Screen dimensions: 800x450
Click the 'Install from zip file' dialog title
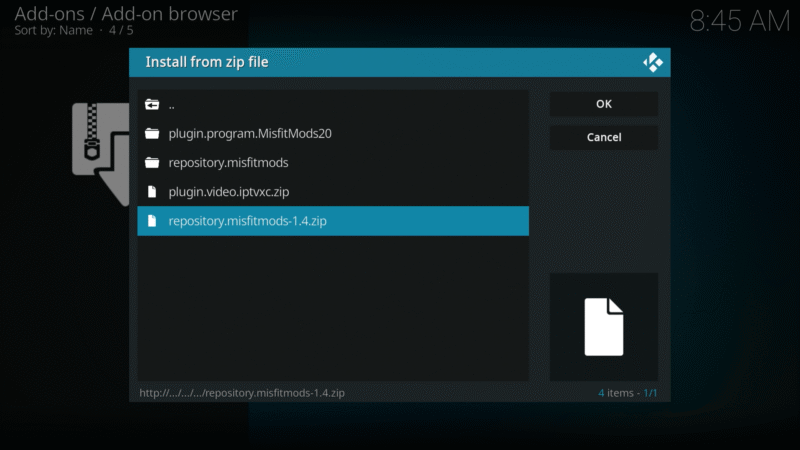(x=207, y=62)
